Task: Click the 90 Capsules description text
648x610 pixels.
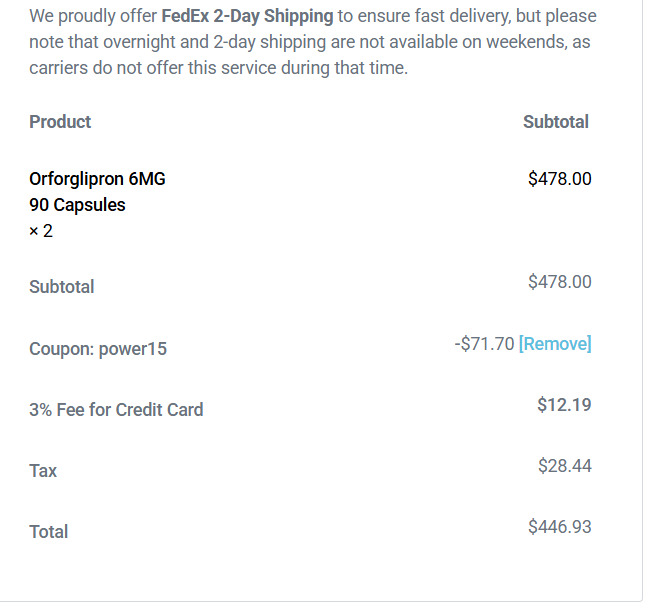Action: [x=77, y=205]
